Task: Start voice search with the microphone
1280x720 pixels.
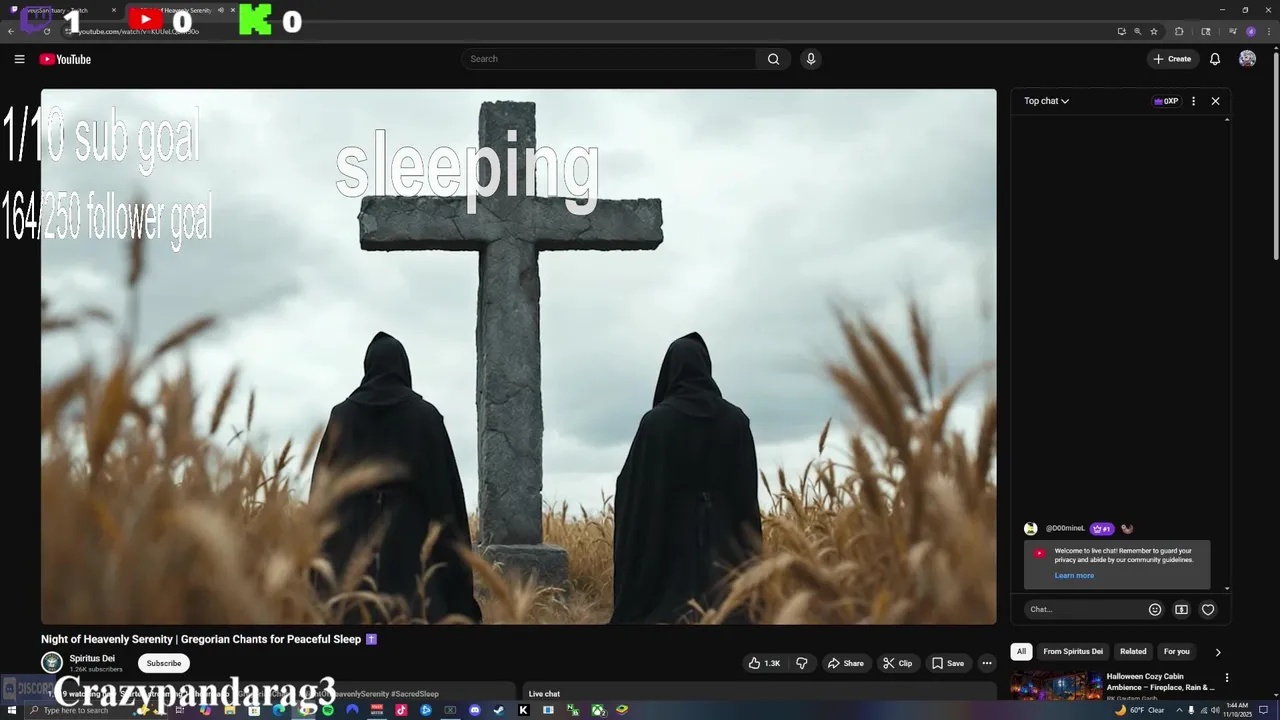Action: (x=811, y=59)
